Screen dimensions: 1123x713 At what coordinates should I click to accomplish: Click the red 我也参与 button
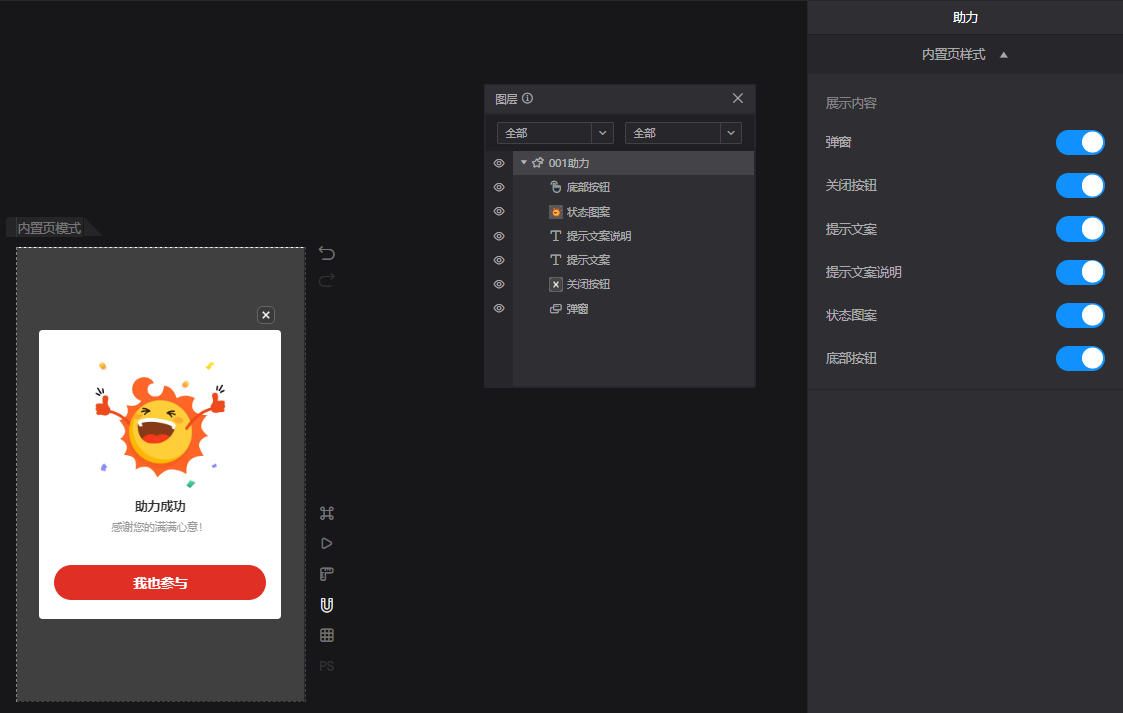click(x=160, y=583)
